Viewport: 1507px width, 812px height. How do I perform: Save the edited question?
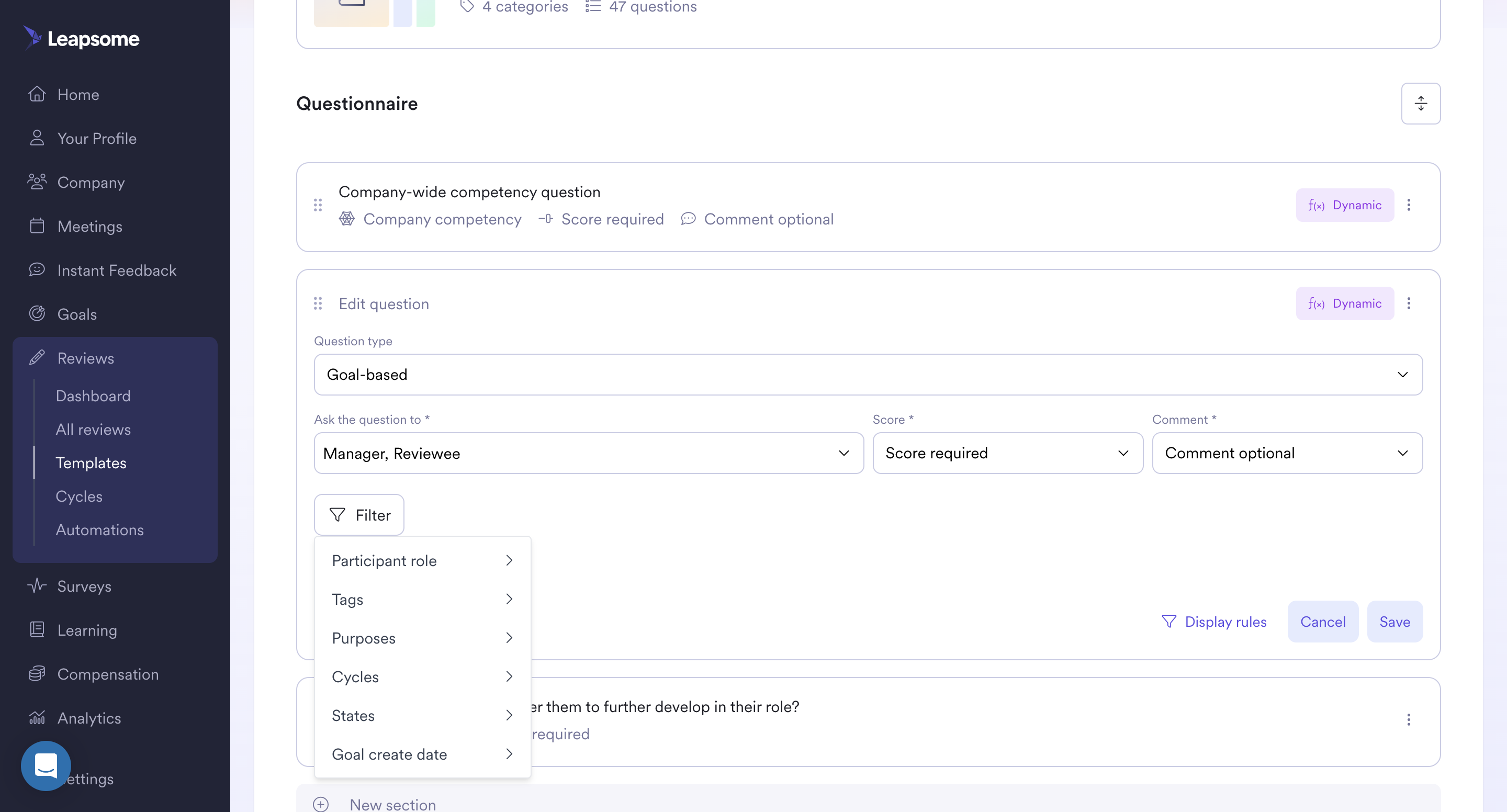[x=1394, y=621]
